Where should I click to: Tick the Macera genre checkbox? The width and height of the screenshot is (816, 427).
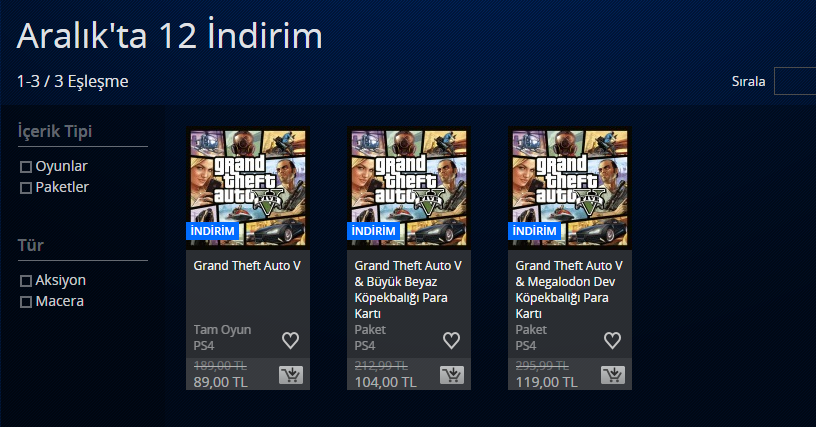click(26, 302)
